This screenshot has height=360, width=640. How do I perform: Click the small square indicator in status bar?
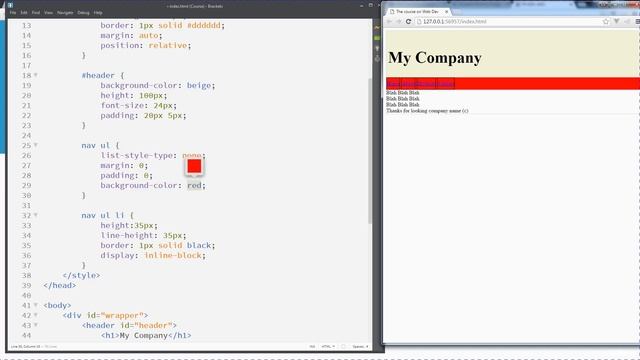coord(343,347)
